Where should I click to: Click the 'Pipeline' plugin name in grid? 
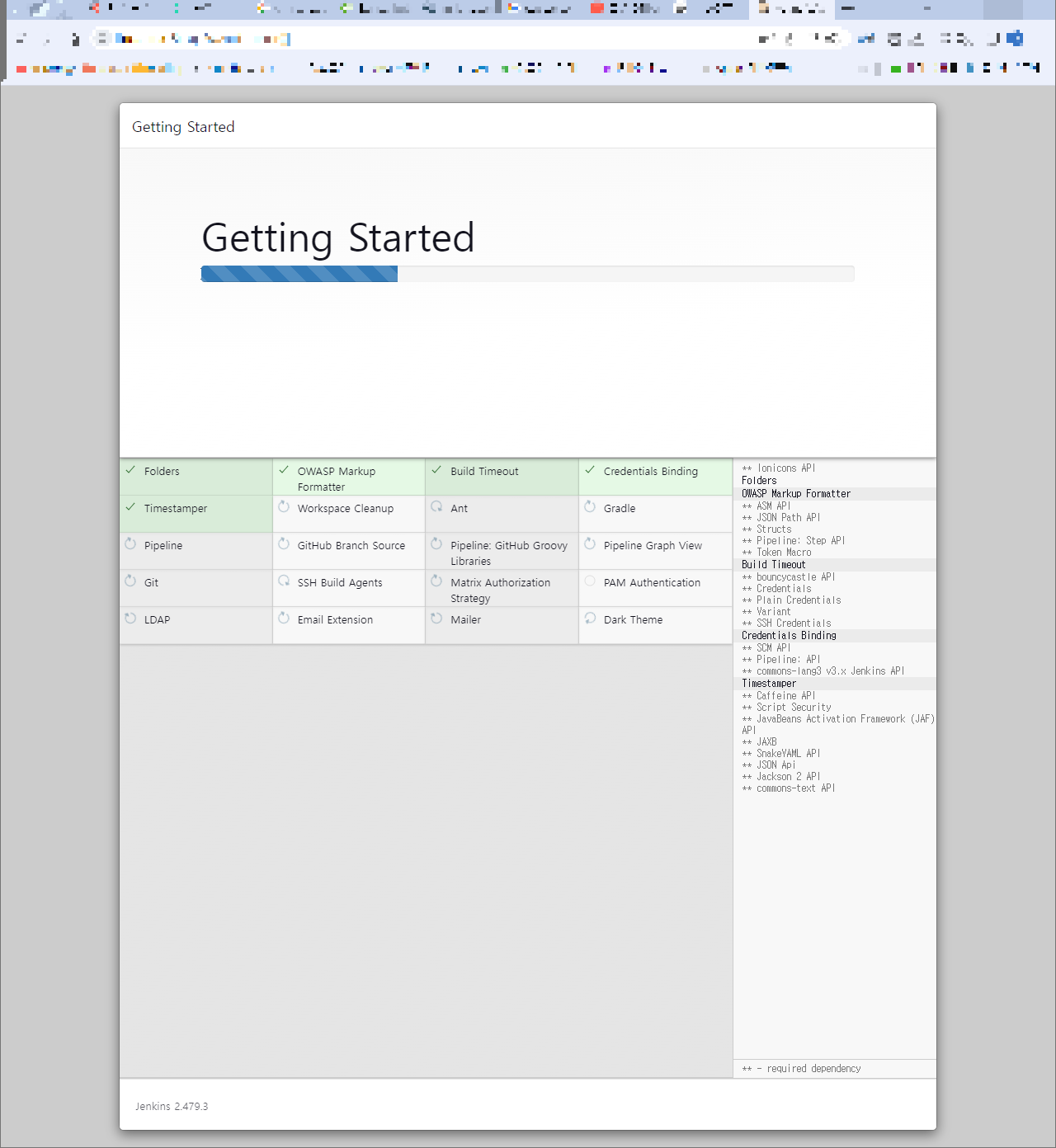click(163, 545)
